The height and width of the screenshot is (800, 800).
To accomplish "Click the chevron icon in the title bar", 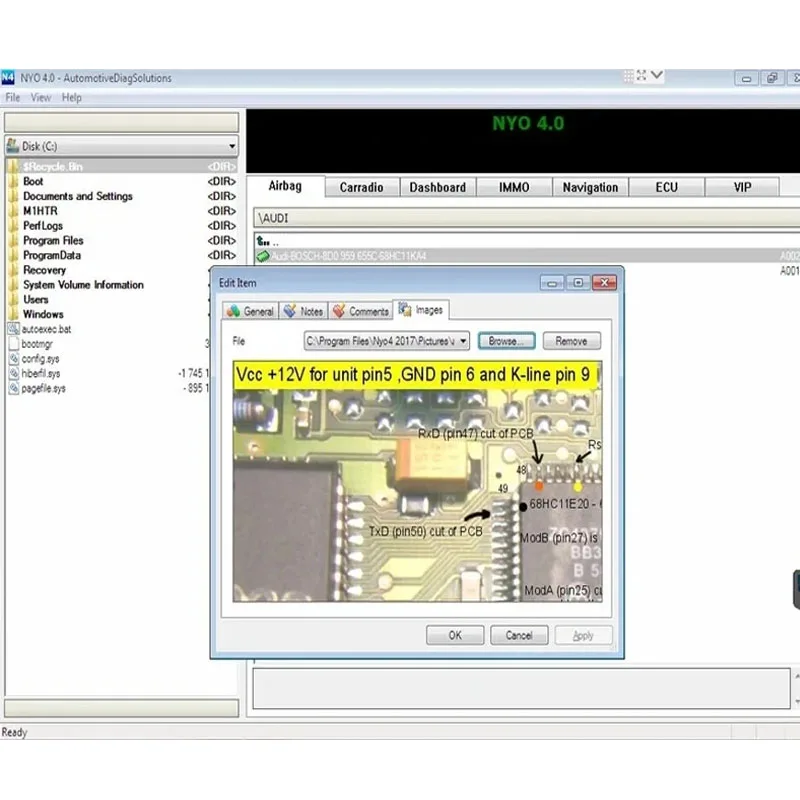I will (657, 76).
